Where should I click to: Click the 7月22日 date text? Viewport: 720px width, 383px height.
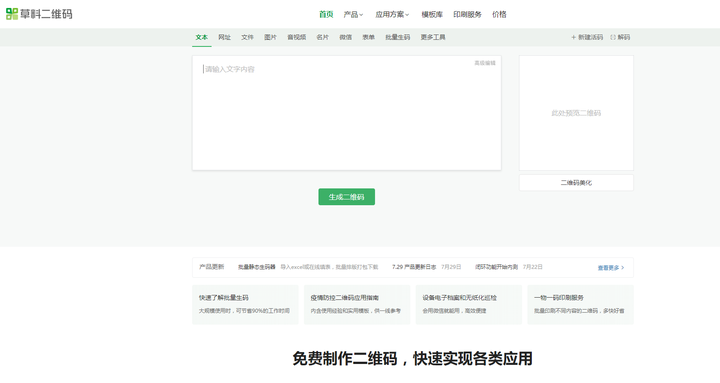point(533,267)
